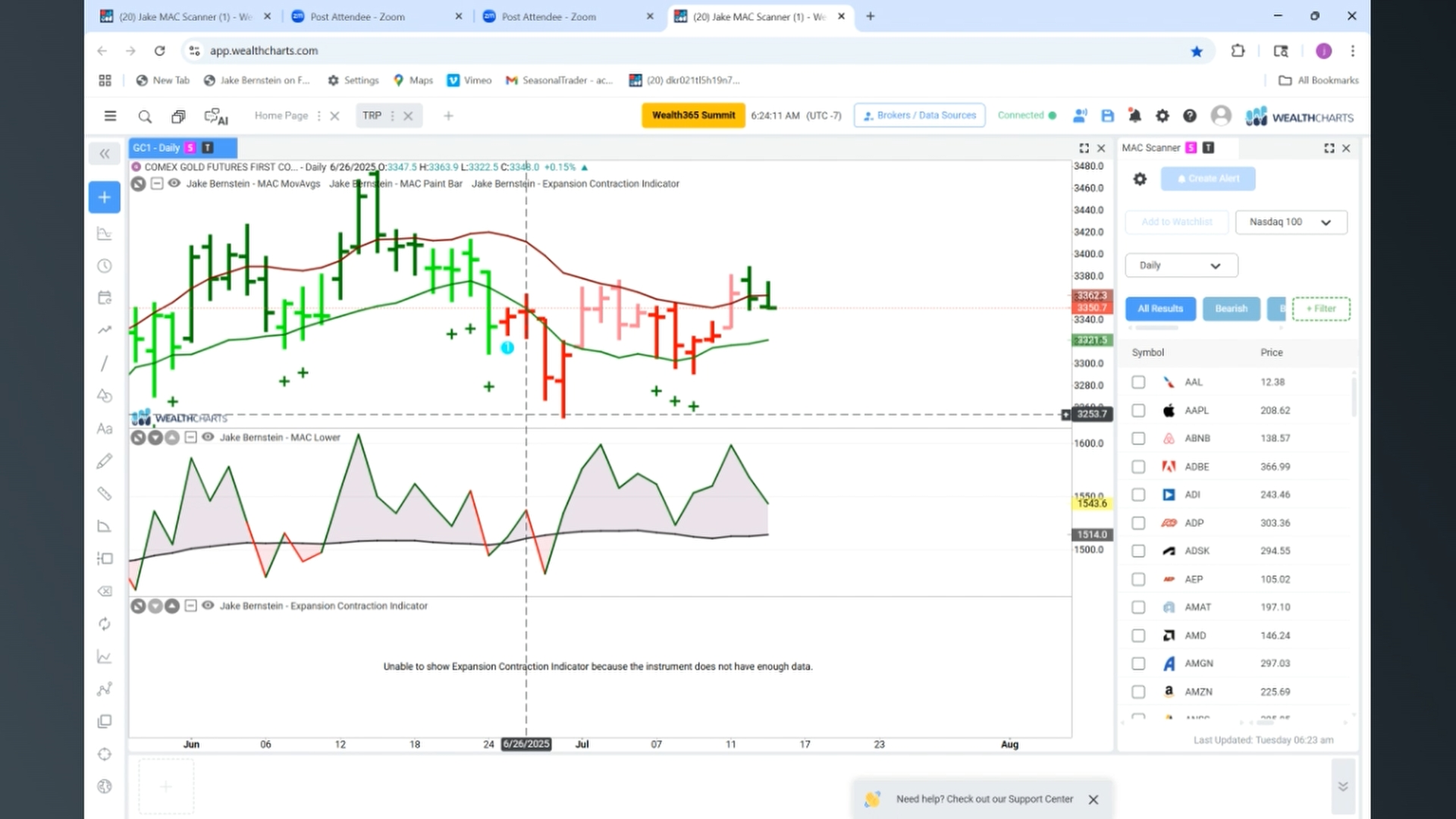Switch to the TRP workspace tab
This screenshot has height=819, width=1456.
[372, 115]
